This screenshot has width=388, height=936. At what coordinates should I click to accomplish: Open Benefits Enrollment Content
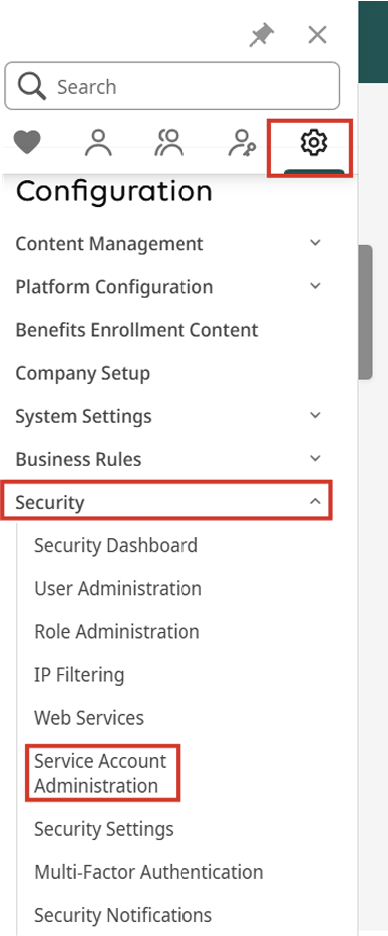click(x=137, y=330)
